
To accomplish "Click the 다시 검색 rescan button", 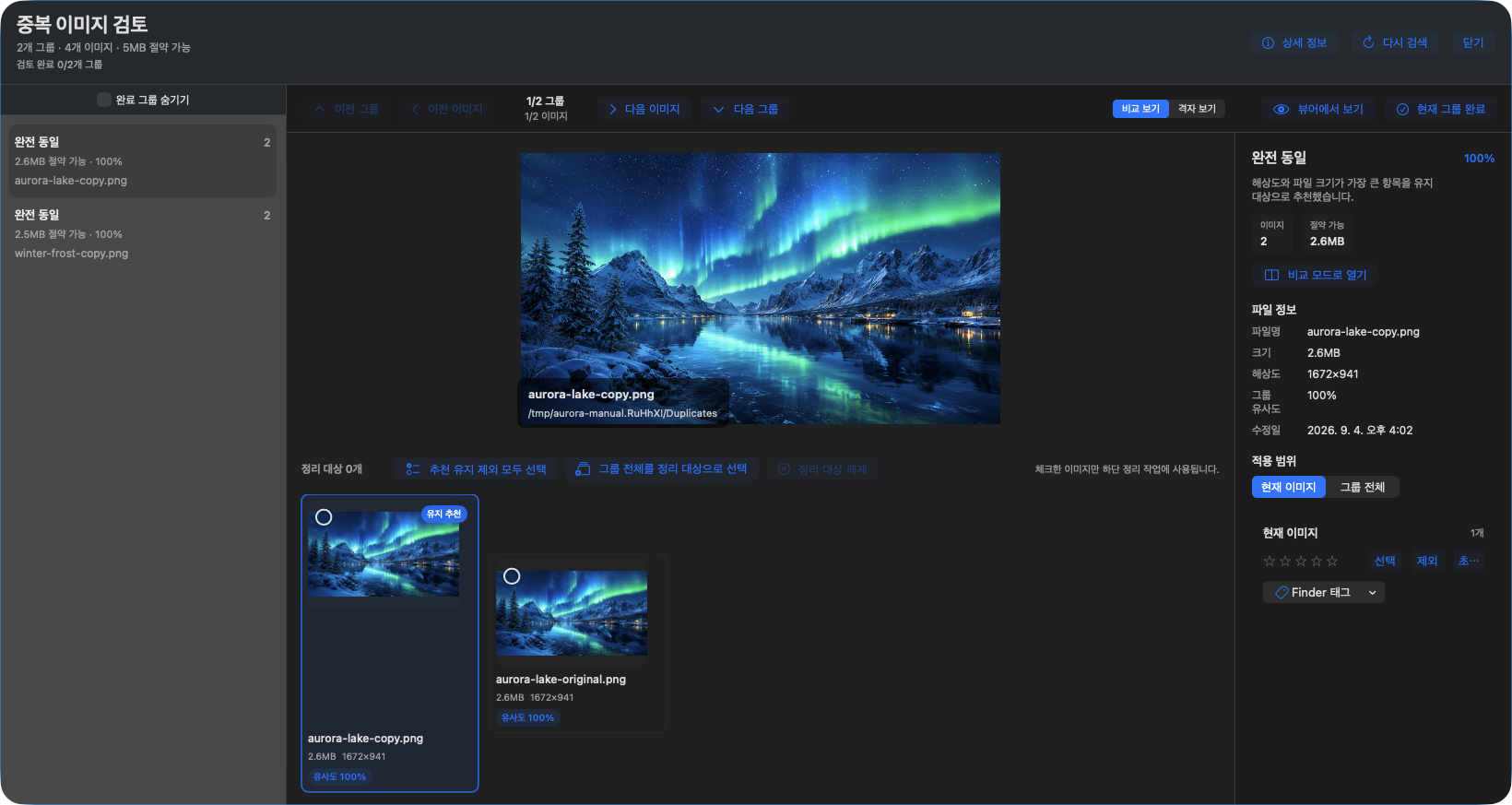I will click(x=1395, y=42).
